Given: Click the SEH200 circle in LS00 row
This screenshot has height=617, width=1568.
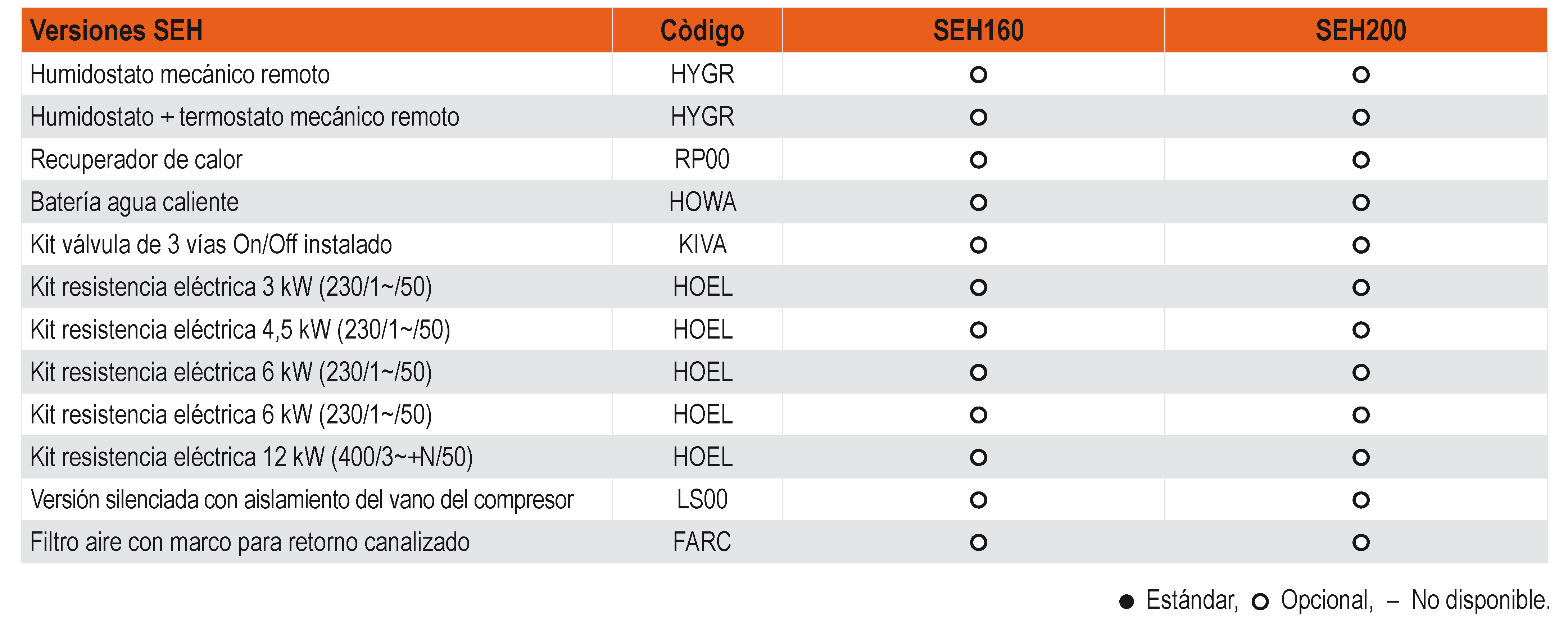Looking at the screenshot, I should pyautogui.click(x=1360, y=500).
